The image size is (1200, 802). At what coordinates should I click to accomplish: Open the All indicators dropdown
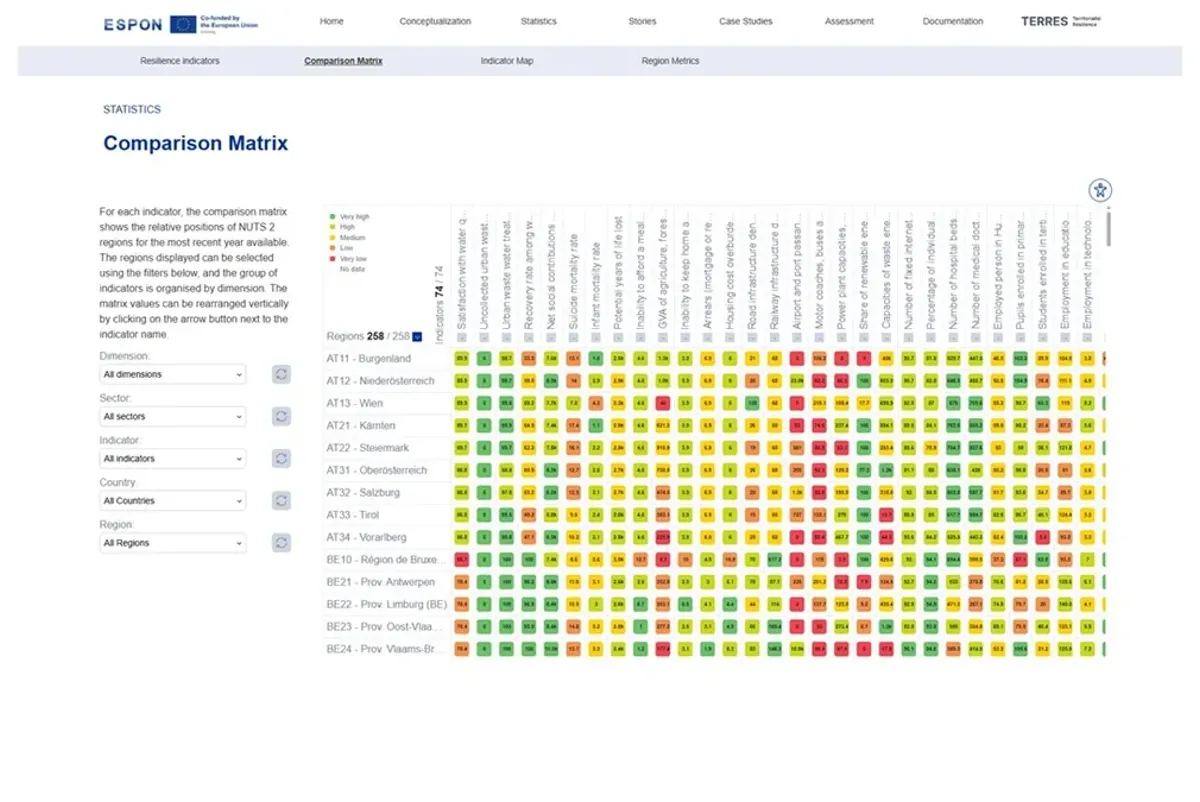pyautogui.click(x=172, y=458)
